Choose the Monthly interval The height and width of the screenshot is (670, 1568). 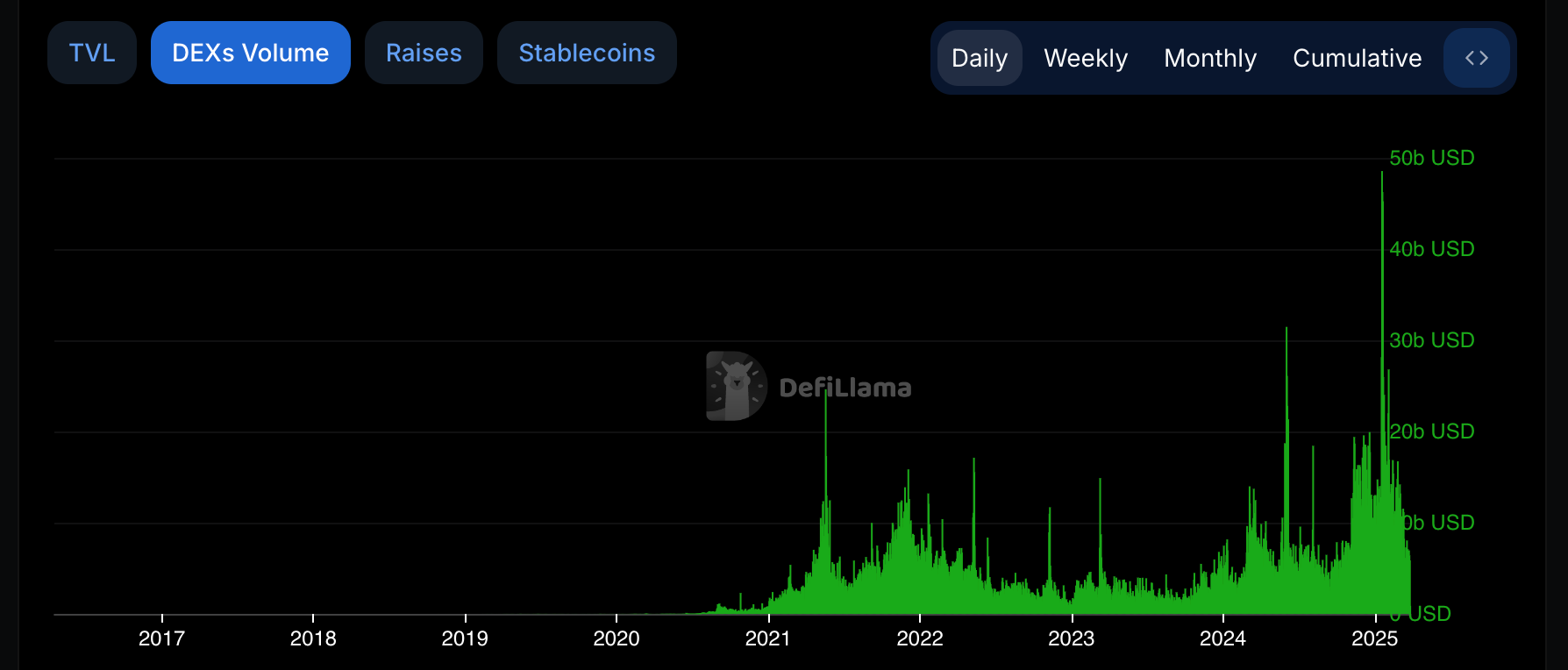[x=1209, y=58]
